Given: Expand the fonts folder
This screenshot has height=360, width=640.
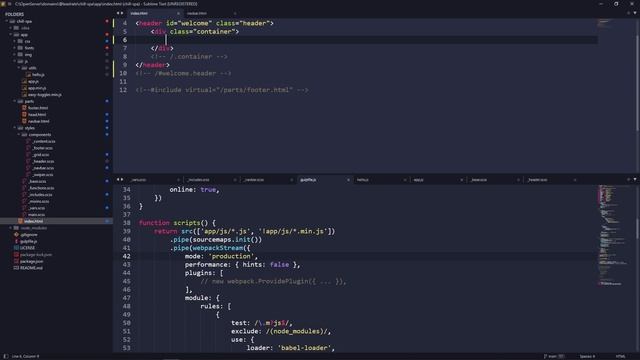Looking at the screenshot, I should click(x=15, y=48).
